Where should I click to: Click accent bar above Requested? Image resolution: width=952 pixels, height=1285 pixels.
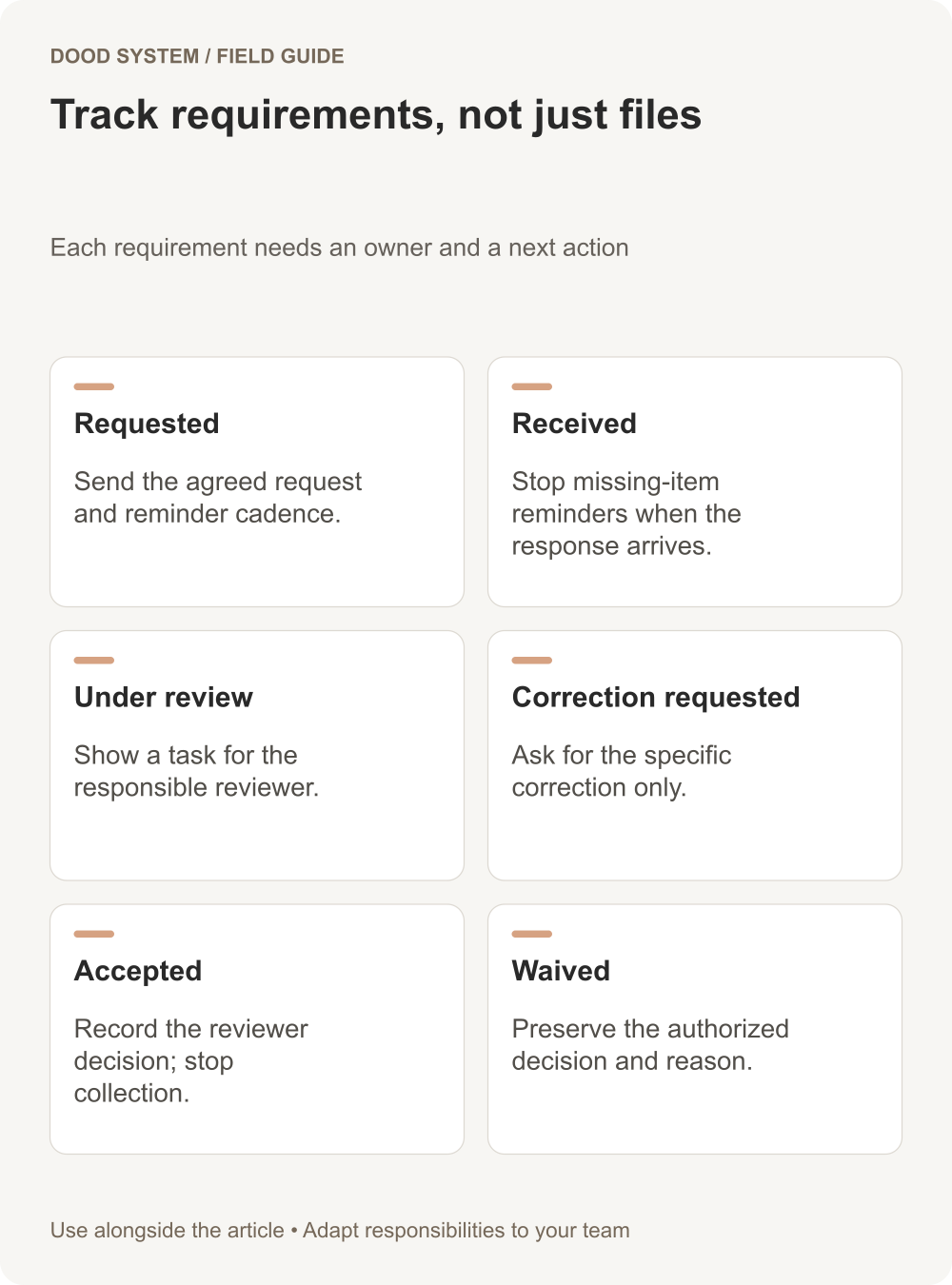[94, 386]
